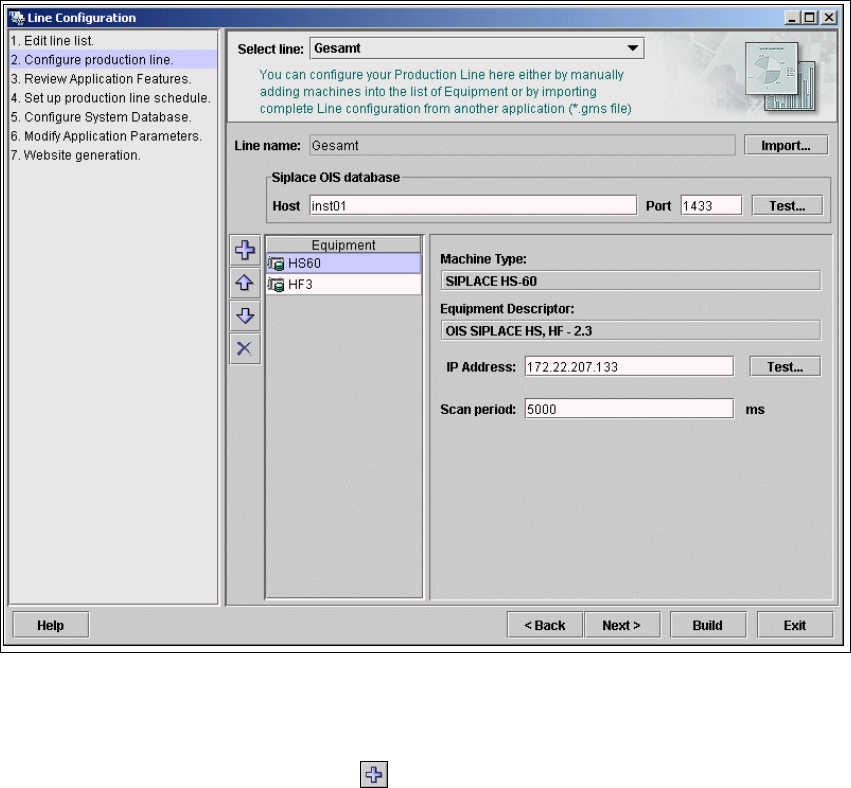Add new equipment with plus icon

click(x=245, y=250)
